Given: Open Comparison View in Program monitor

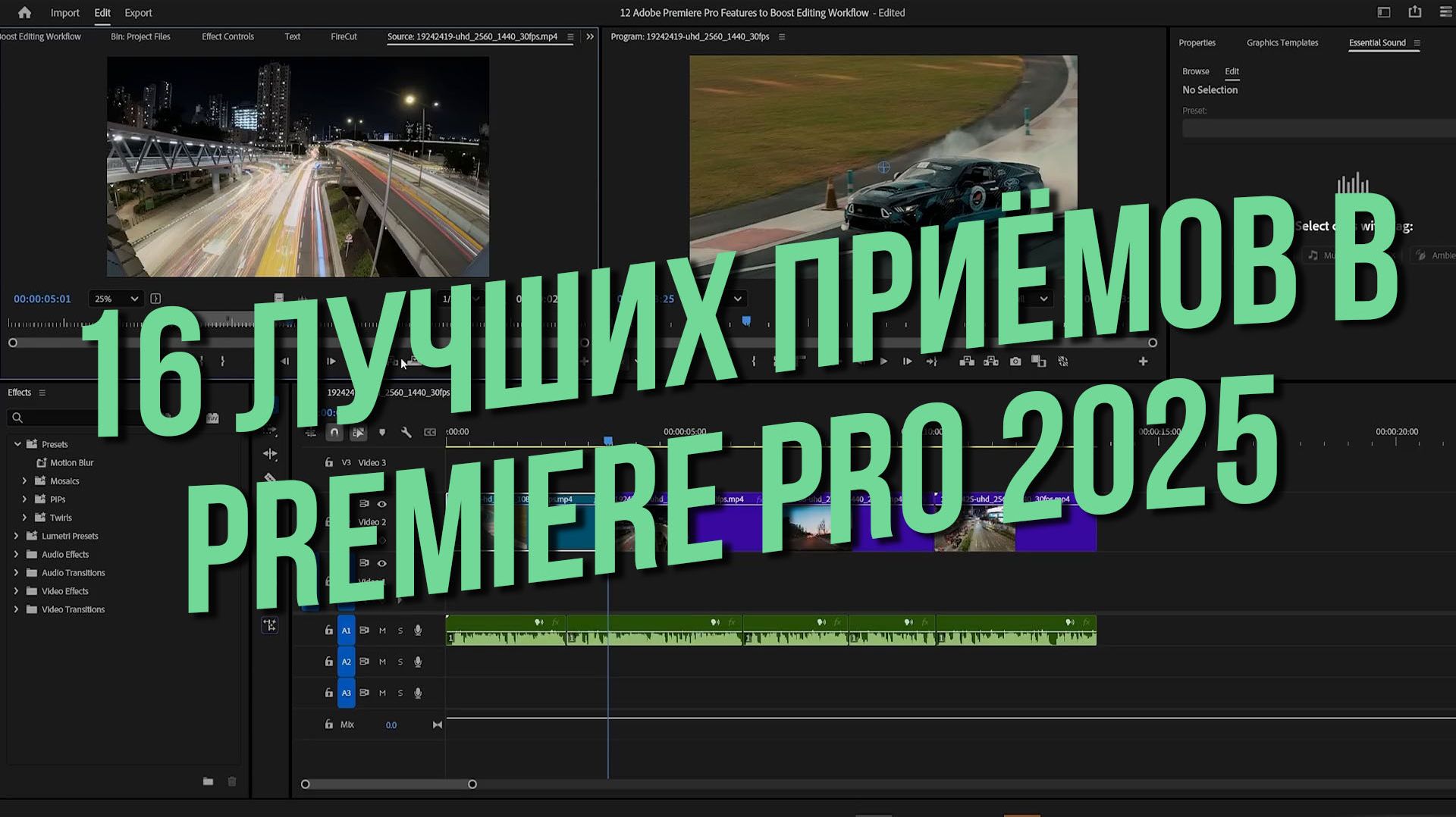Looking at the screenshot, I should [x=1039, y=362].
